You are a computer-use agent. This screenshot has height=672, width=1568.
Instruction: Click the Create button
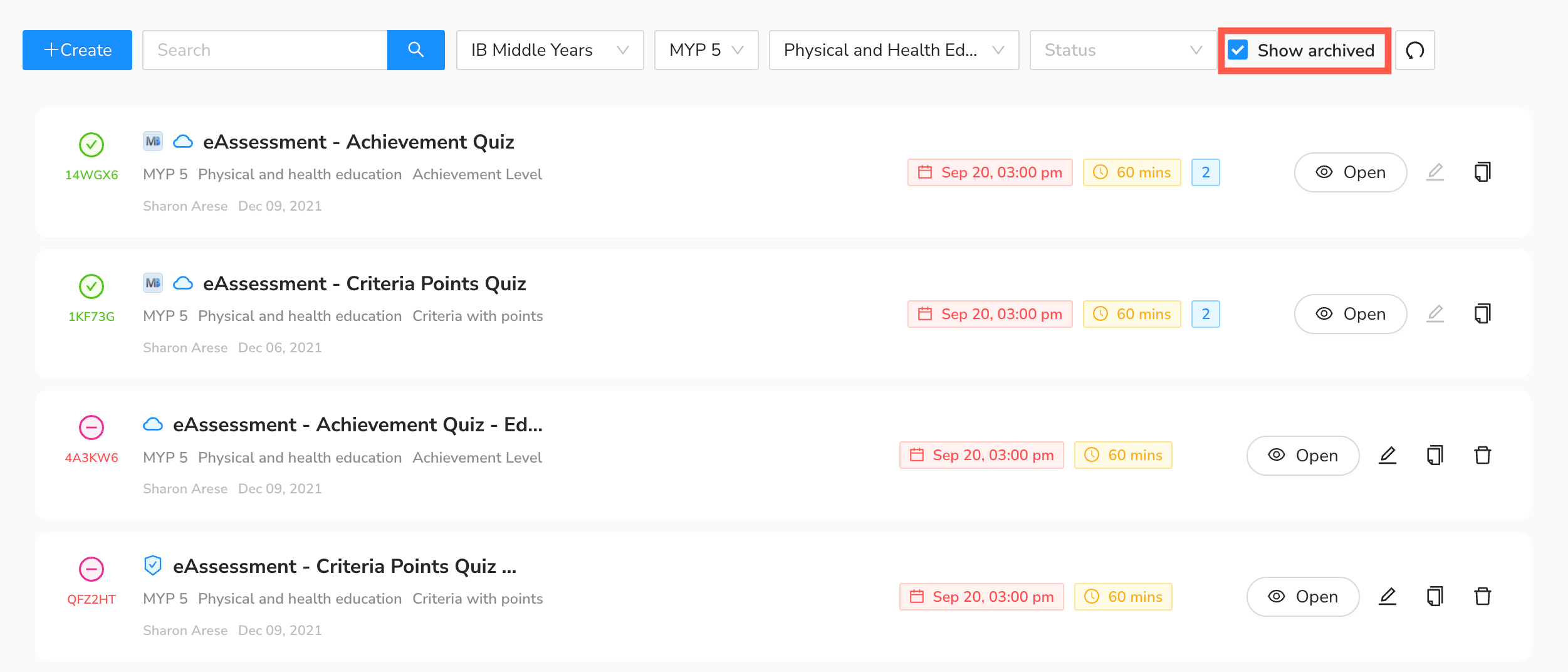(x=76, y=50)
